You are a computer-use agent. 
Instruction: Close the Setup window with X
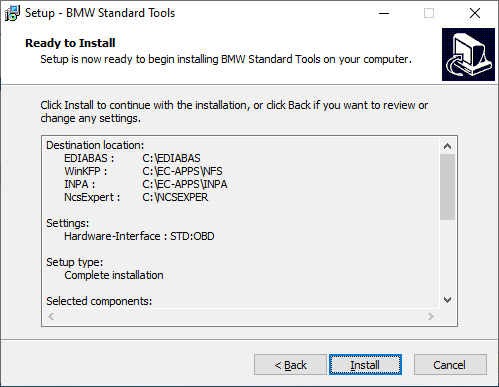click(475, 13)
